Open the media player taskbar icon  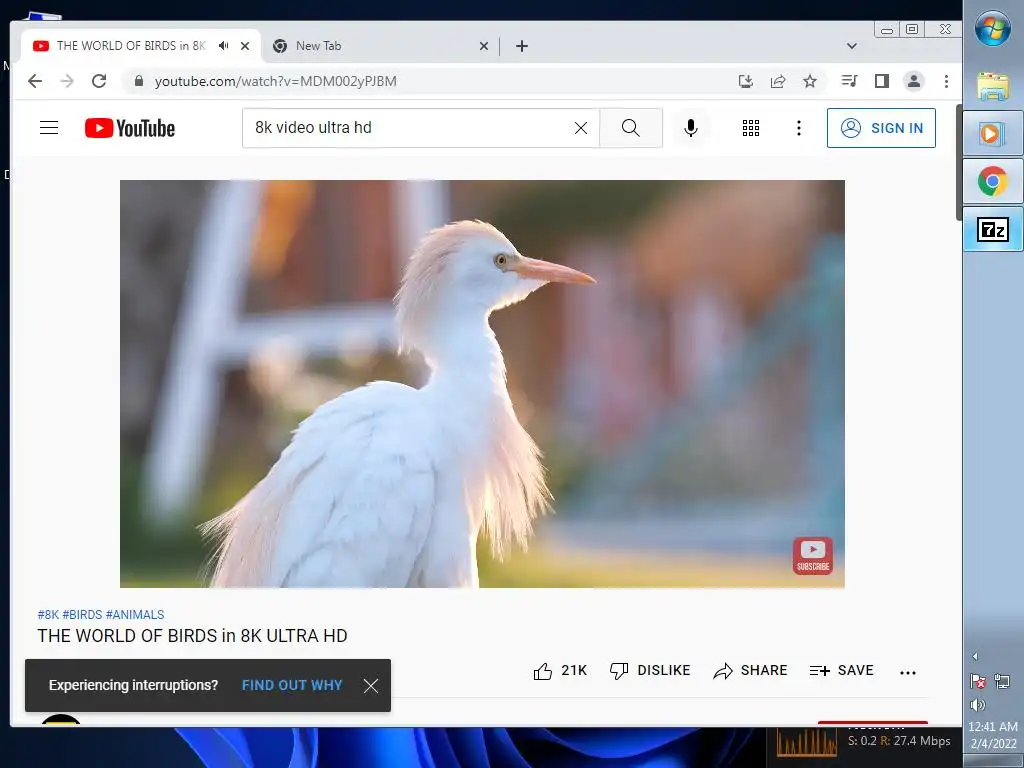pyautogui.click(x=993, y=134)
